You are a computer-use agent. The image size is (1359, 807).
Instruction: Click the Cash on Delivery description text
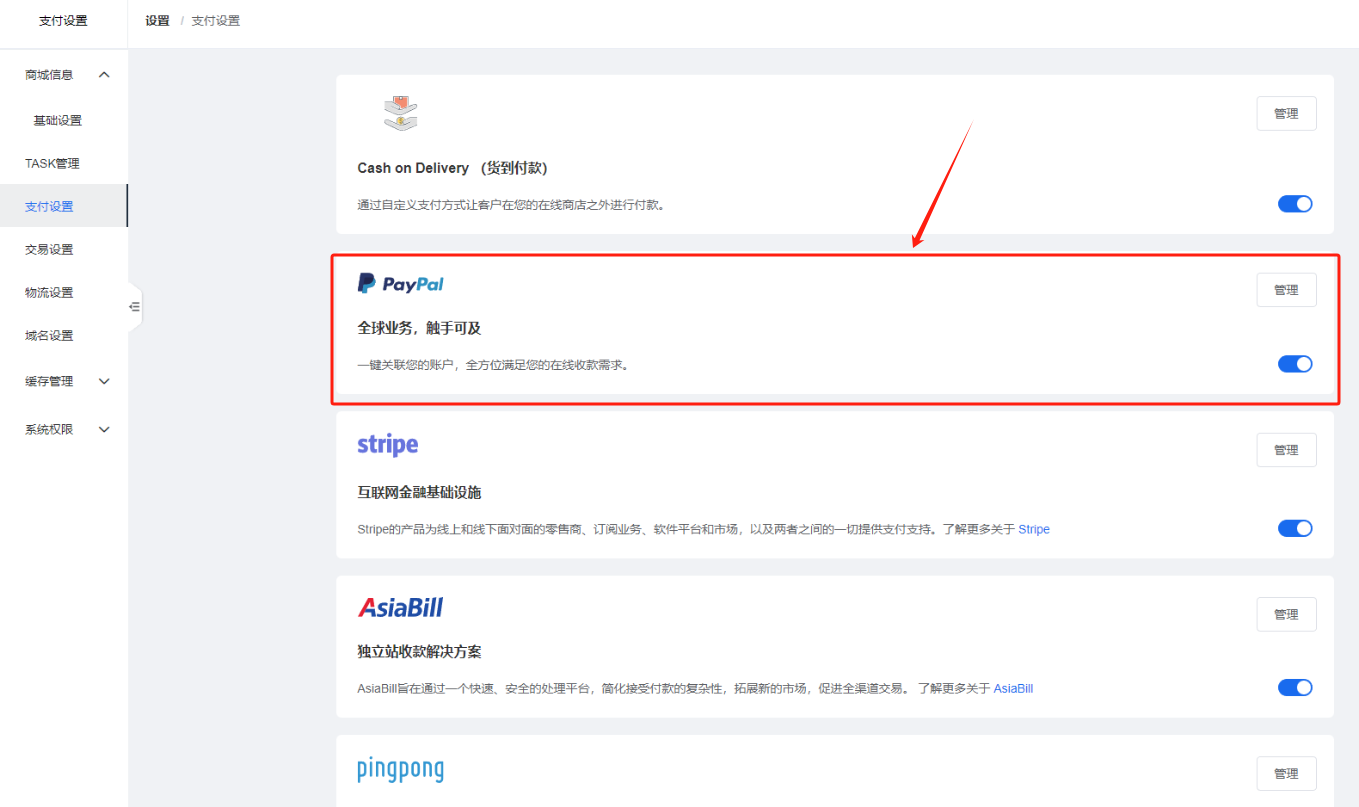pos(511,205)
